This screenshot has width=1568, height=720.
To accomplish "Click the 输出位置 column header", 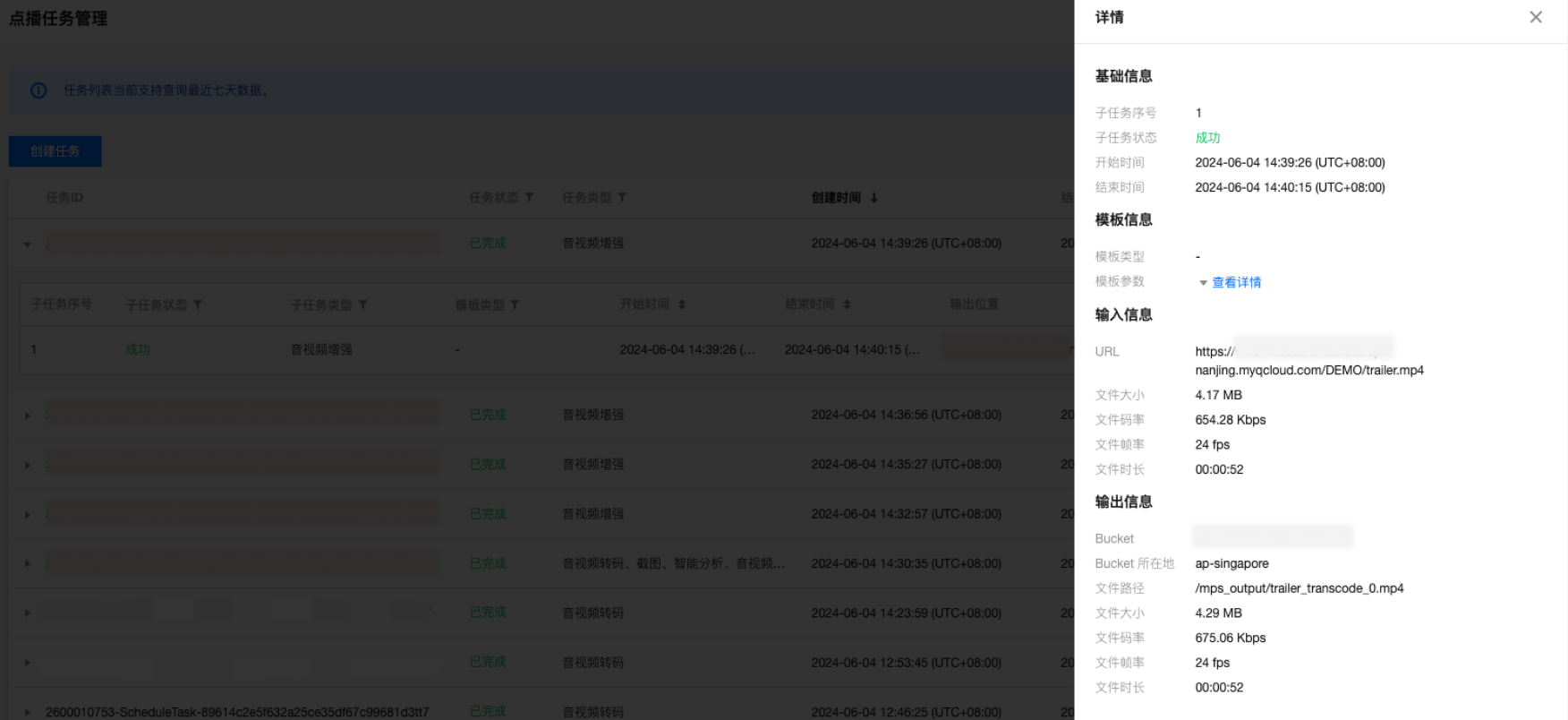I will [975, 304].
